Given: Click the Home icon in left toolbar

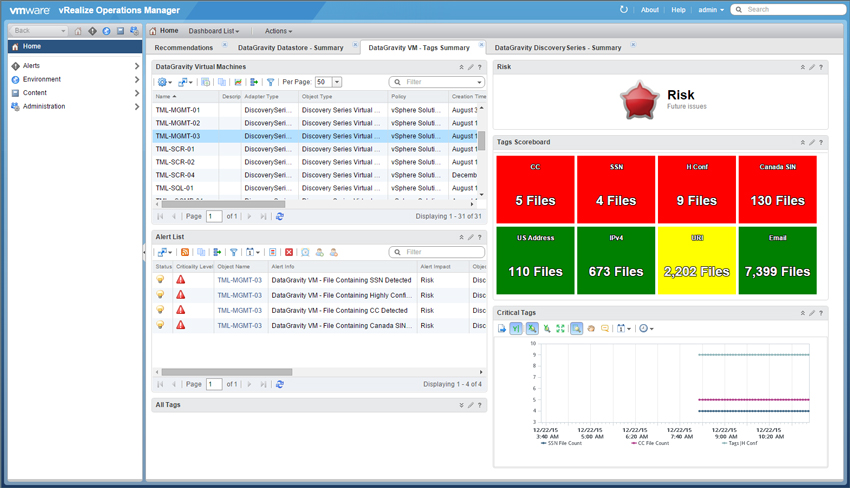Looking at the screenshot, I should [x=78, y=31].
